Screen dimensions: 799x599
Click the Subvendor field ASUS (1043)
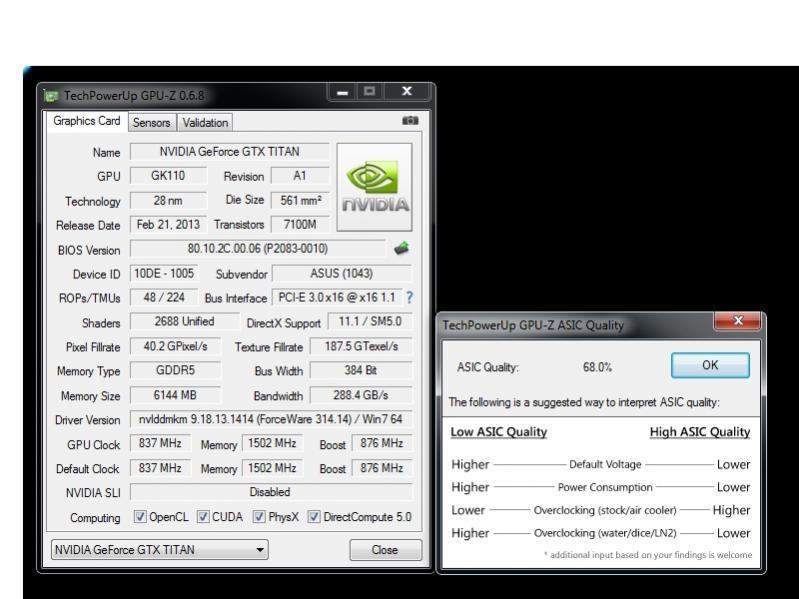[341, 274]
